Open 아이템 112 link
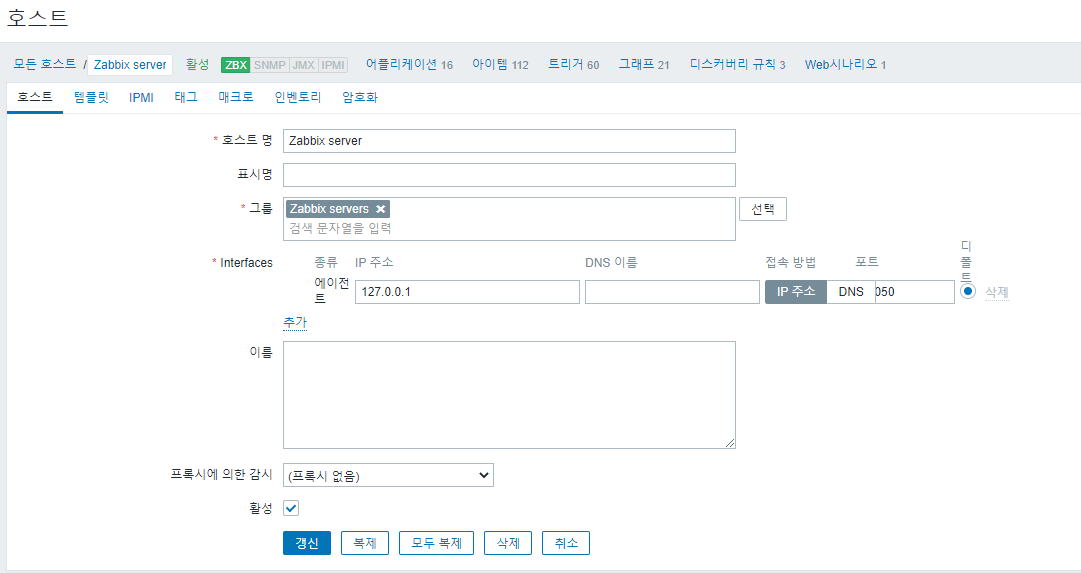The image size is (1081, 573). 500,64
